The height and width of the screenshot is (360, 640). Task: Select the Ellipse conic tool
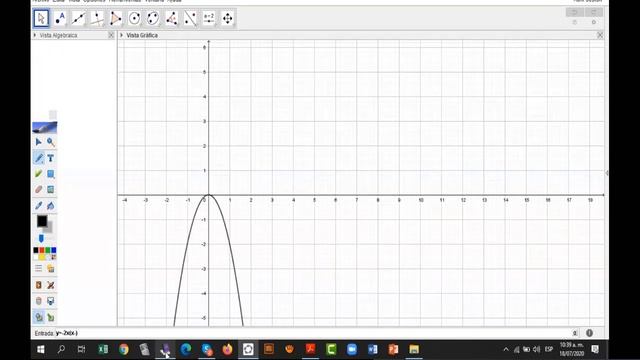pyautogui.click(x=153, y=18)
